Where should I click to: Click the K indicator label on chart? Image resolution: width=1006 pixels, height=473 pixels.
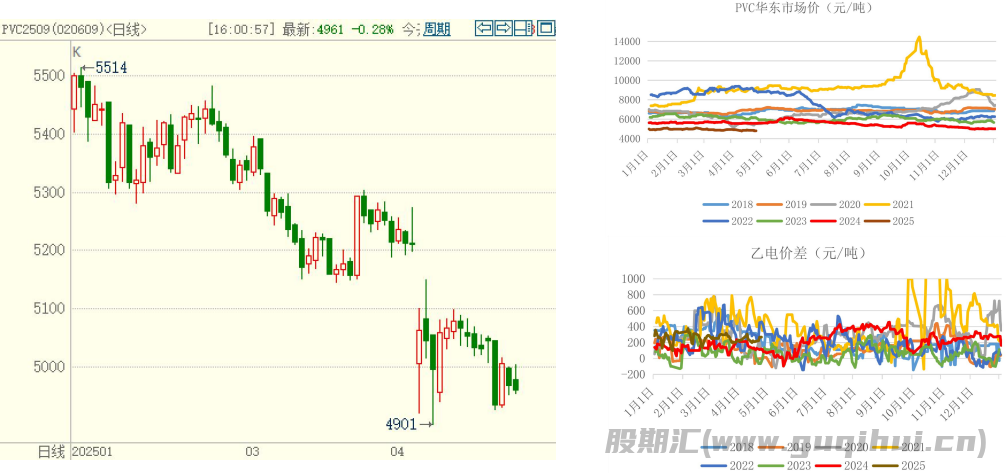point(75,51)
